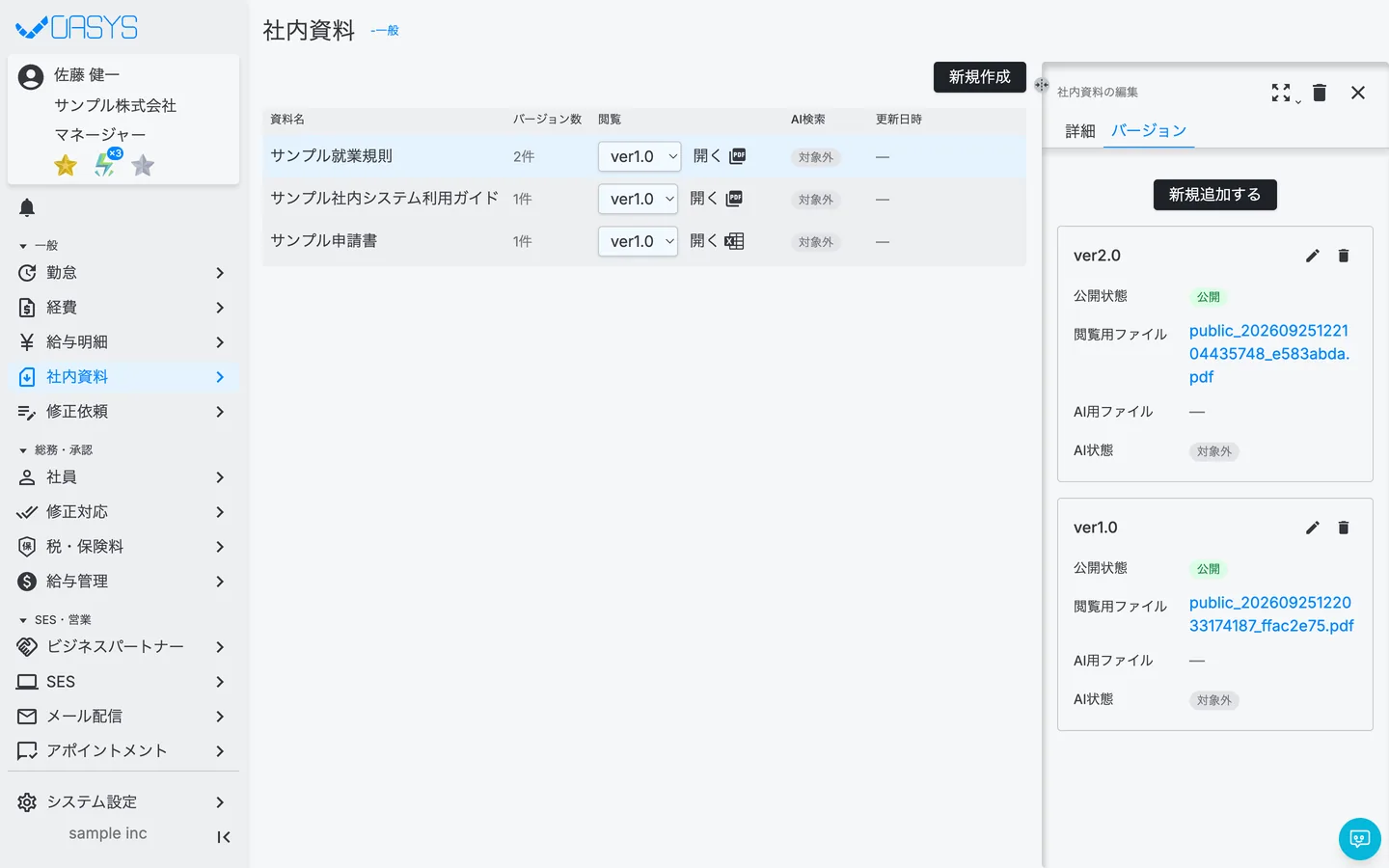
Task: Expand the edit panel to fullscreen
Action: (x=1281, y=93)
